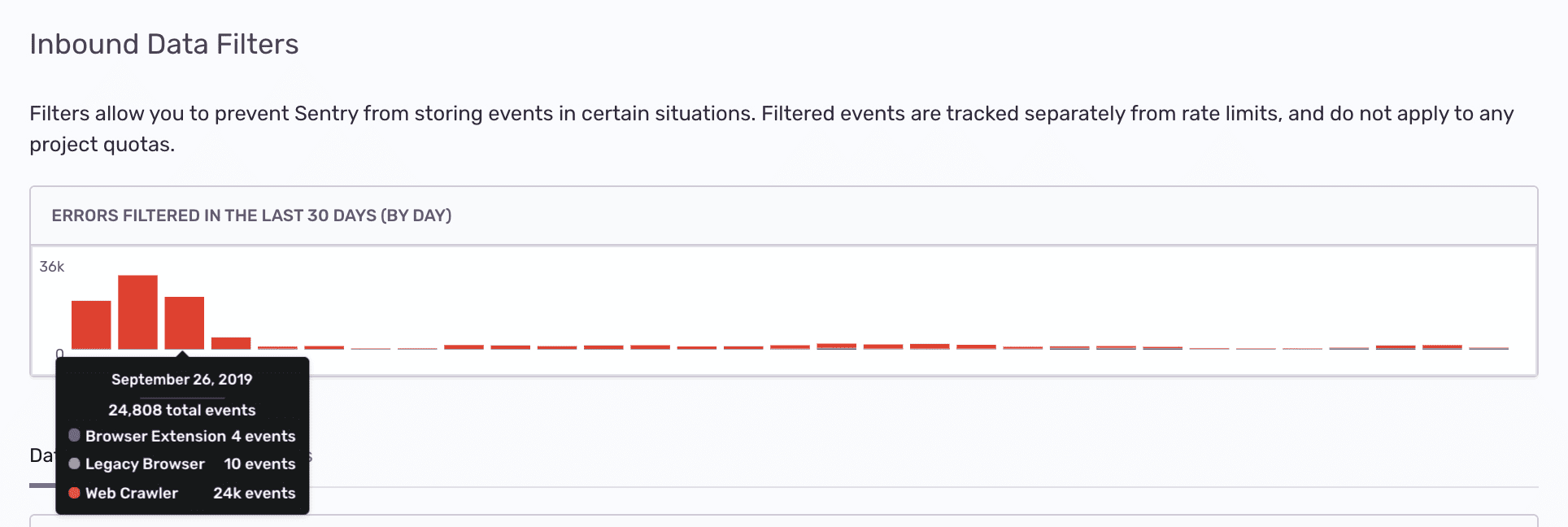Open the partially hidden tab starting with Da
Screen dimensions: 1568x527
41,455
